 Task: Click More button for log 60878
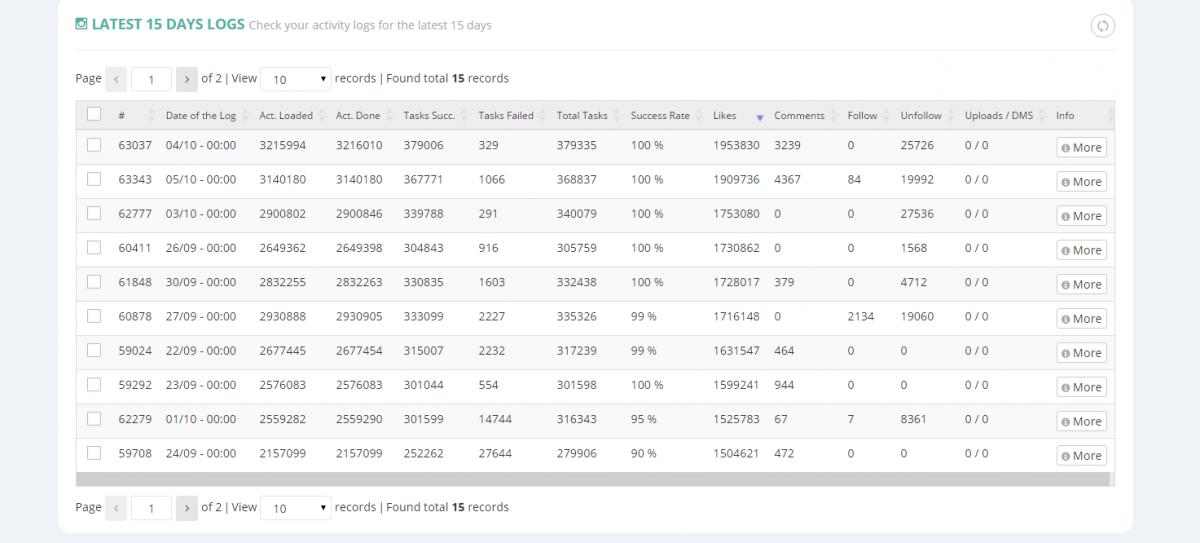(x=1081, y=318)
